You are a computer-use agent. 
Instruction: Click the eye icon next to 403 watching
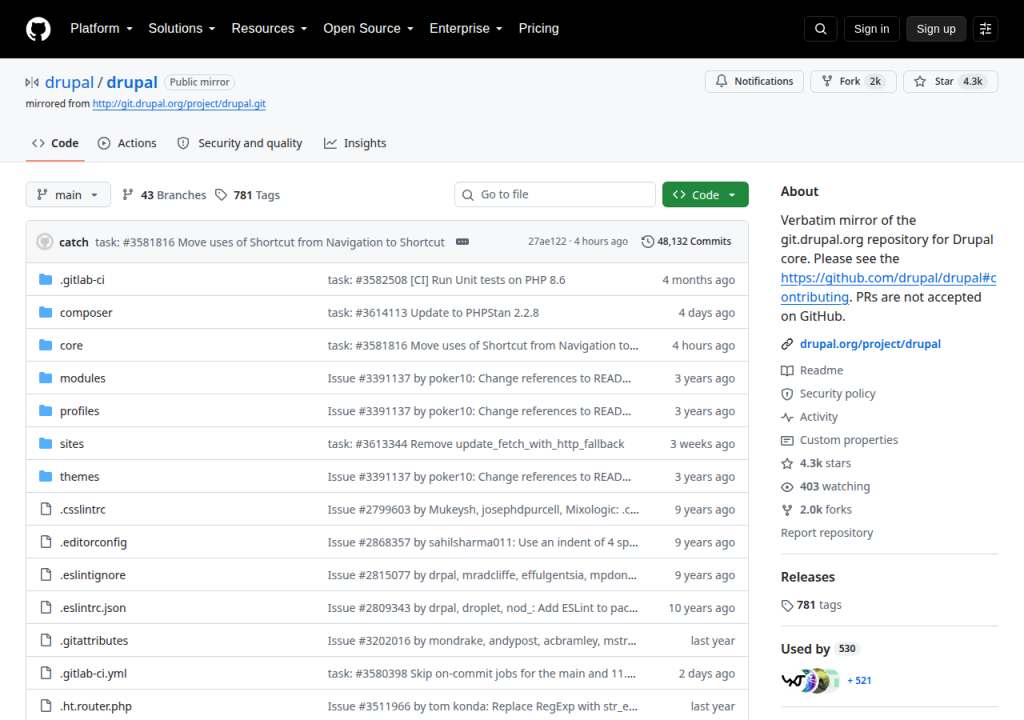(x=787, y=487)
